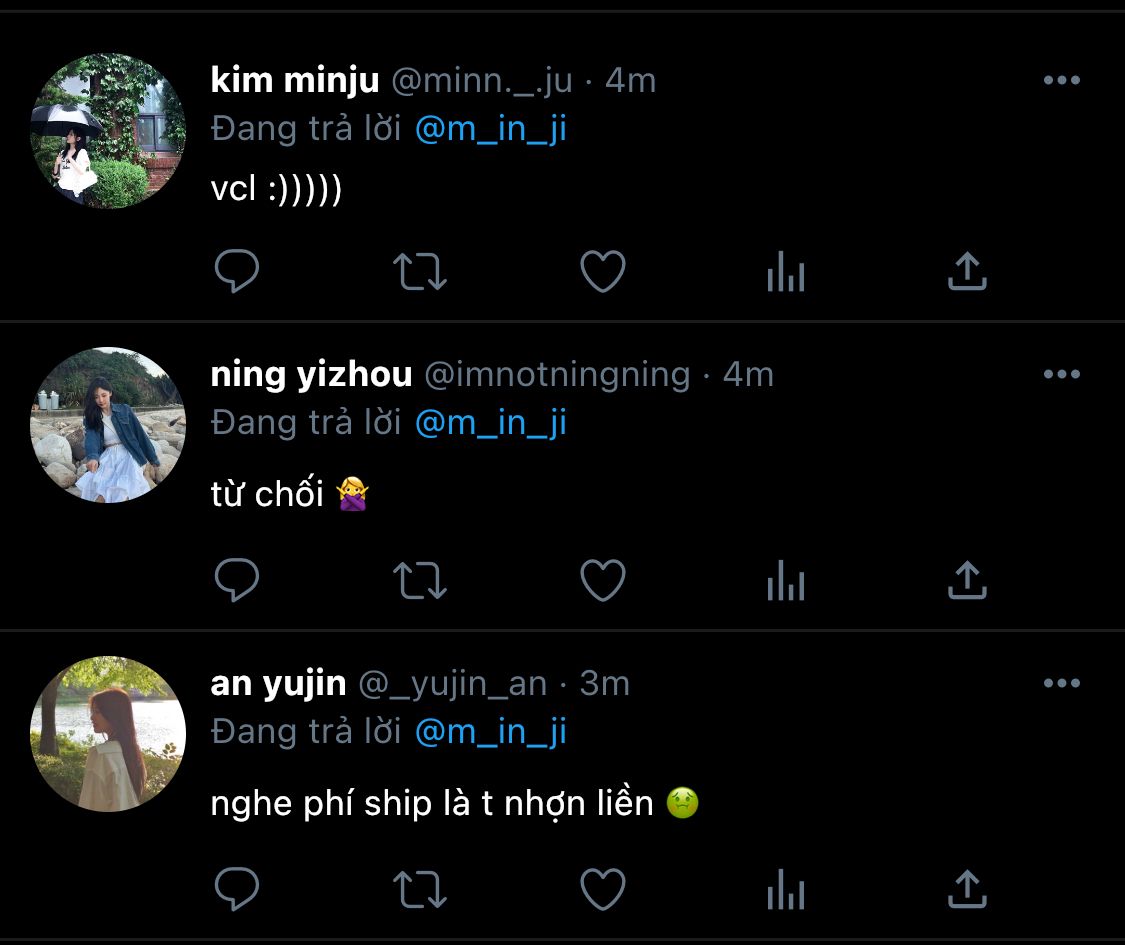Like kim minju's tweet
Viewport: 1125px width, 945px height.
click(603, 271)
